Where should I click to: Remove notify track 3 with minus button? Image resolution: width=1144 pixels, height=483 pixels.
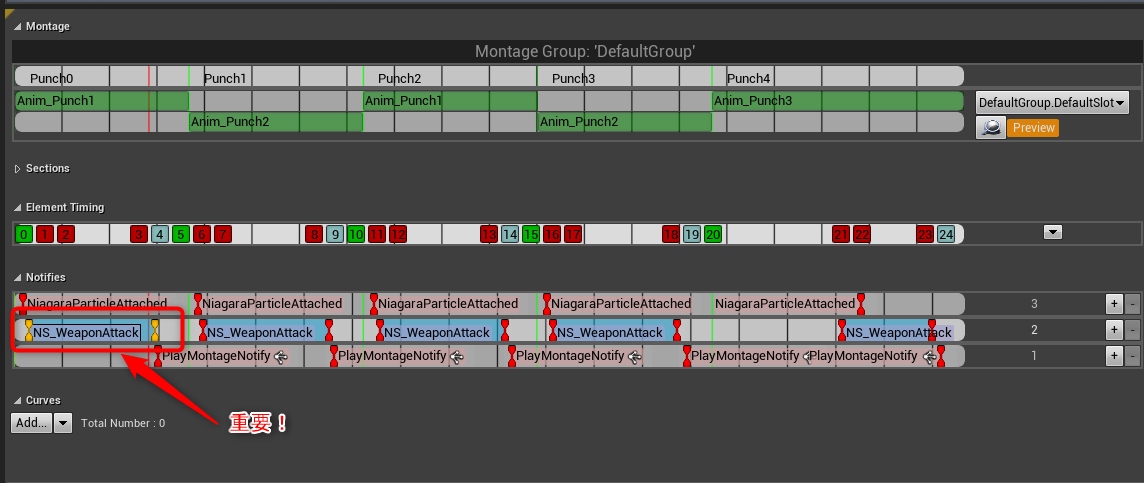coord(1132,304)
